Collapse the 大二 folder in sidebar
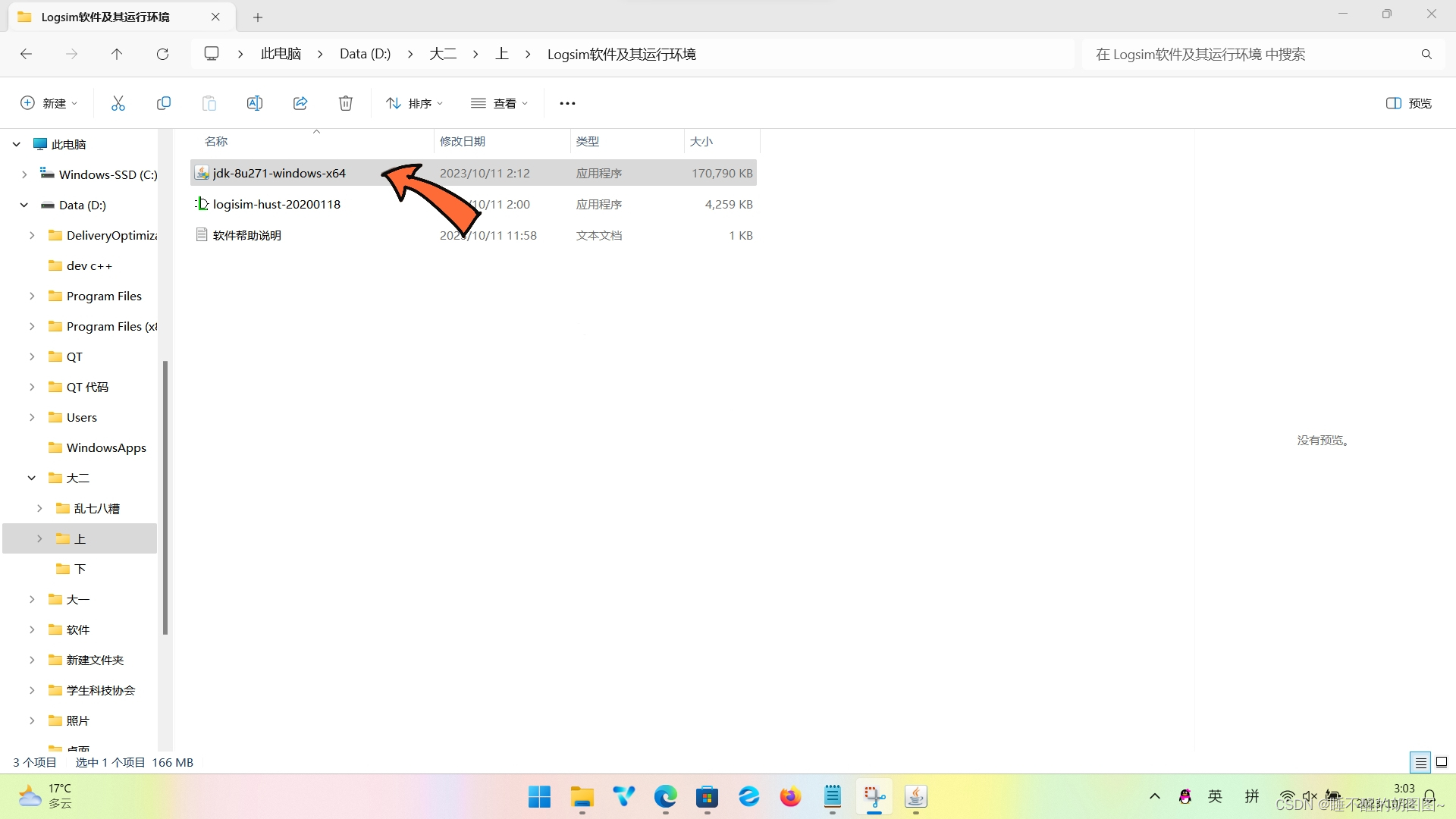This screenshot has height=819, width=1456. pyautogui.click(x=32, y=478)
